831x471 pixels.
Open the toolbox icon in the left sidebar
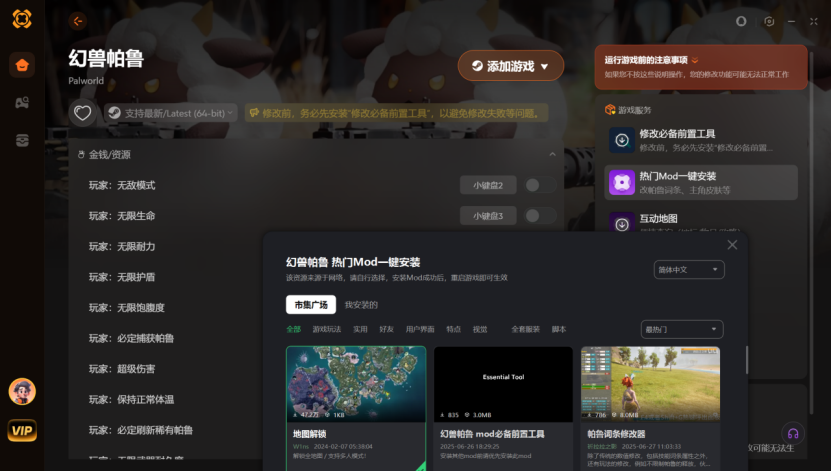22,140
